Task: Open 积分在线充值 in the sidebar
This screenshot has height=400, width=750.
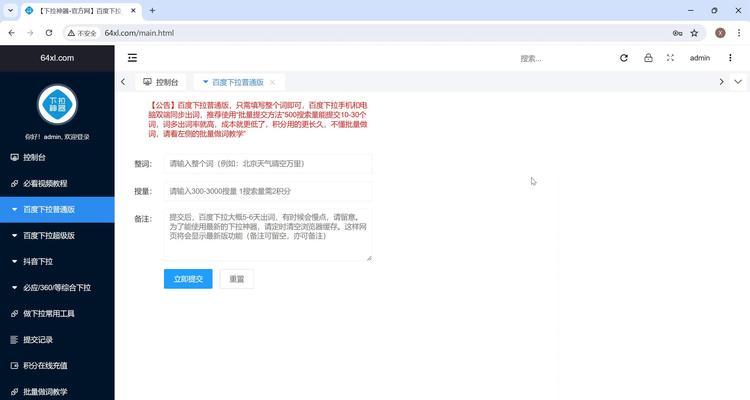Action: pos(57,366)
